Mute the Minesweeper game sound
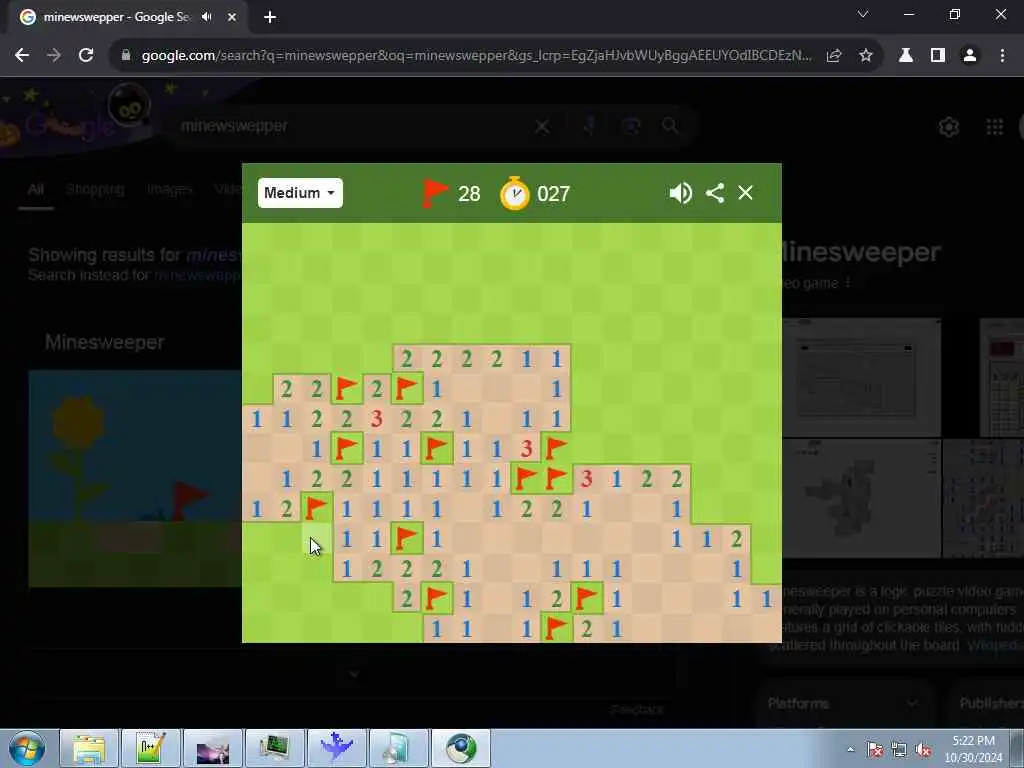This screenshot has height=768, width=1024. coord(680,193)
